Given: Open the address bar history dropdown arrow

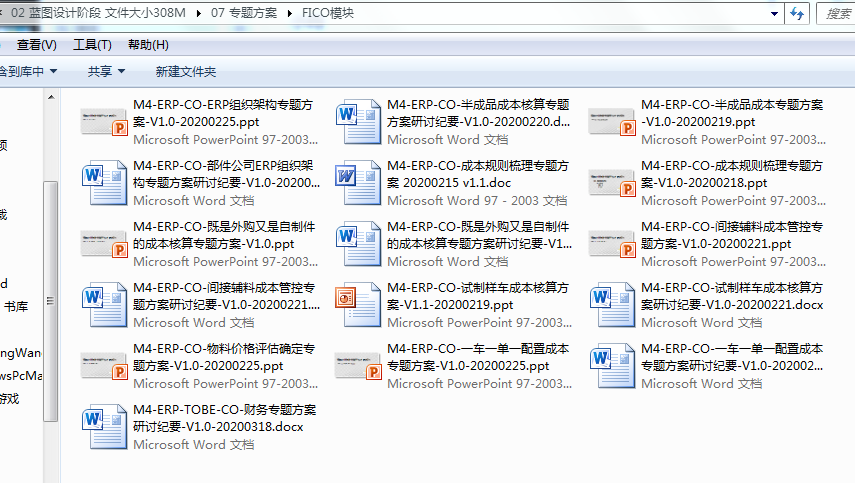Looking at the screenshot, I should [775, 13].
